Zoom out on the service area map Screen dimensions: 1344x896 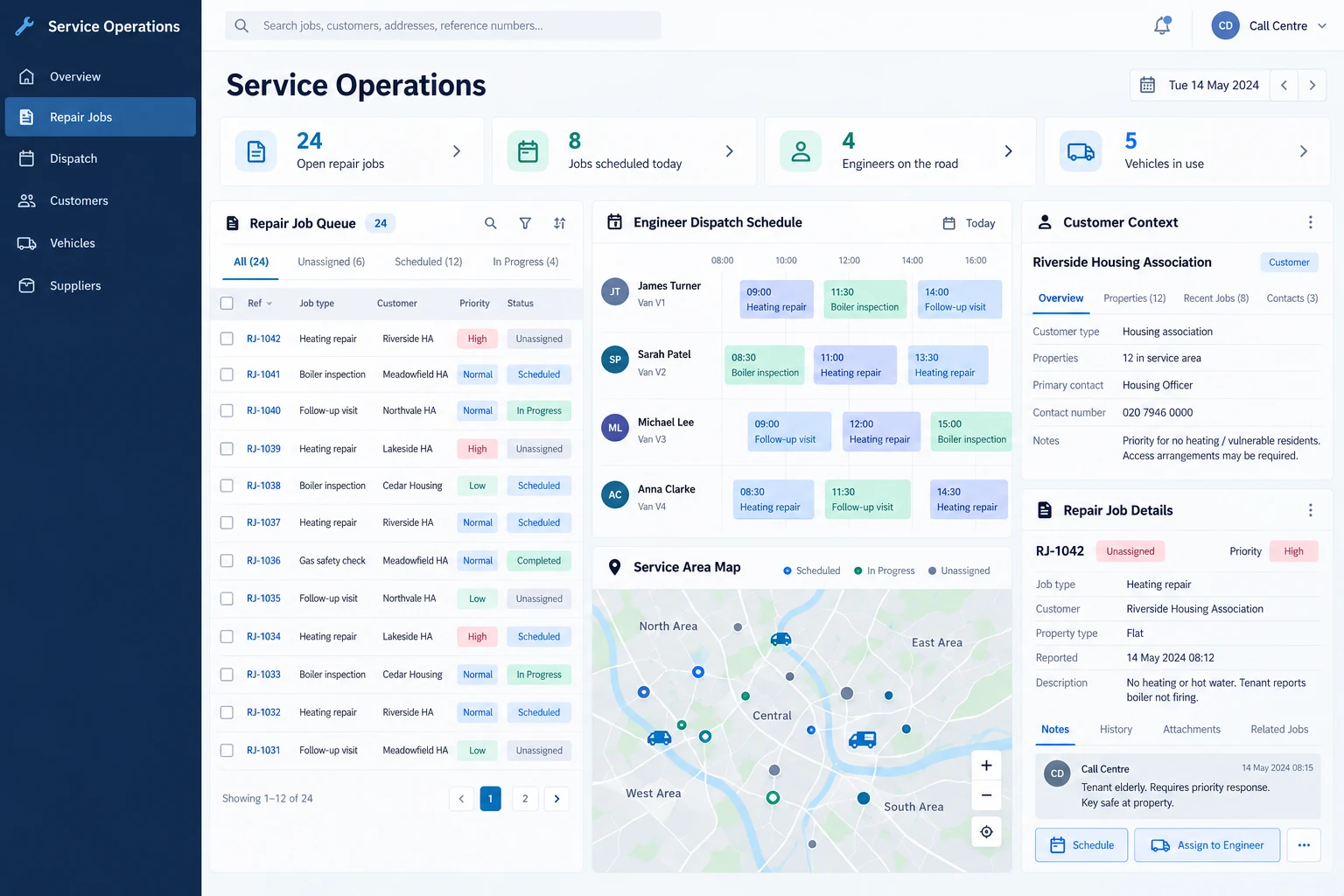pyautogui.click(x=986, y=794)
